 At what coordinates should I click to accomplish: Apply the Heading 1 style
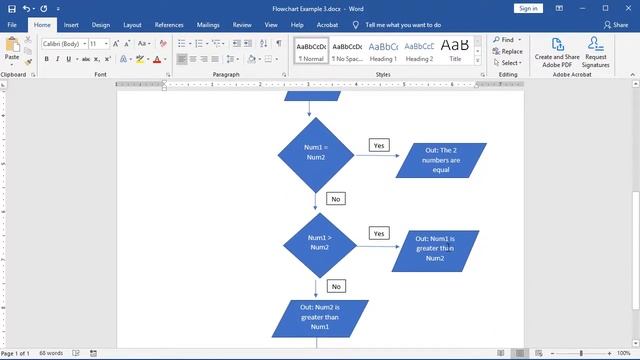click(x=383, y=52)
